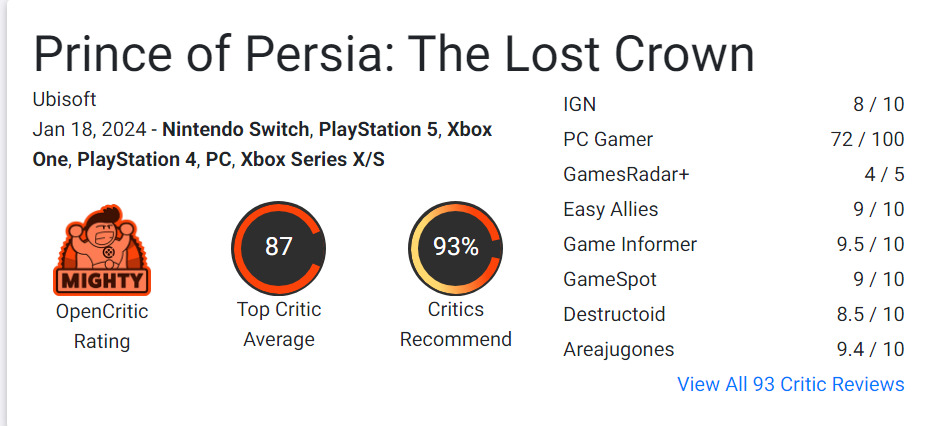Image resolution: width=925 pixels, height=426 pixels.
Task: Click the 87 Top Critic Average circle
Action: 278,246
